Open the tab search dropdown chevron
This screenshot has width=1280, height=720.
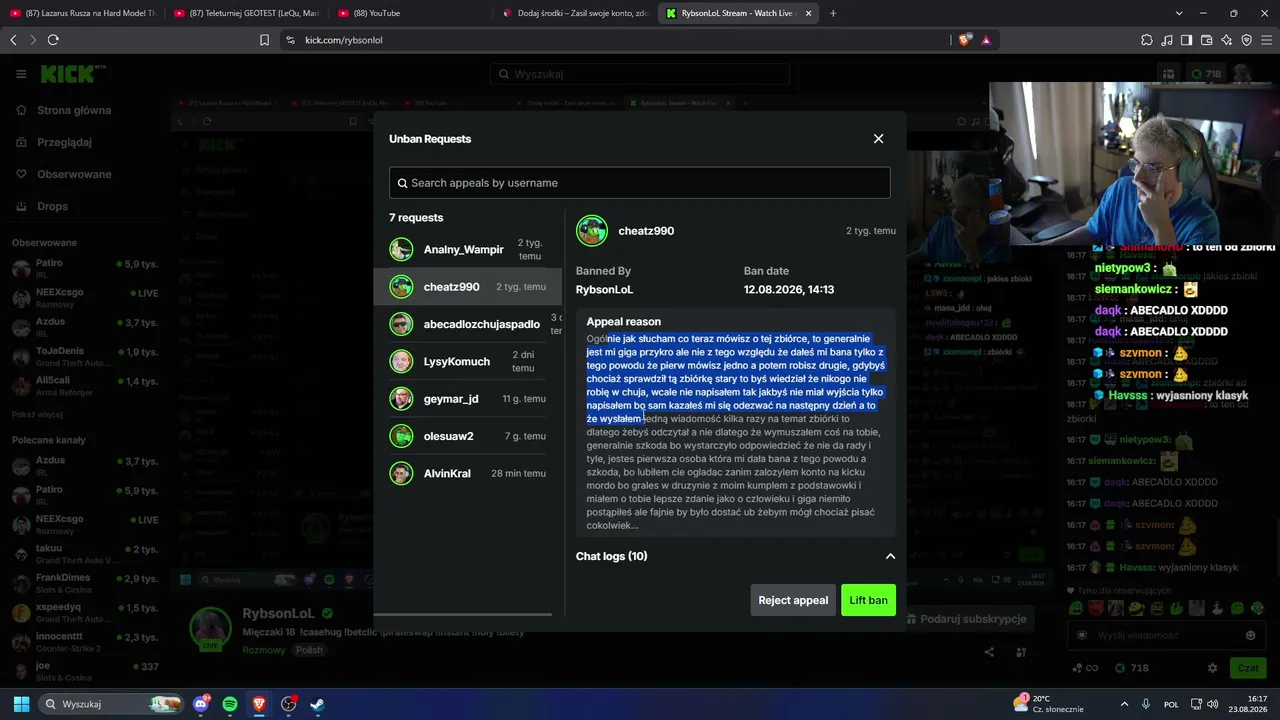pyautogui.click(x=1179, y=13)
